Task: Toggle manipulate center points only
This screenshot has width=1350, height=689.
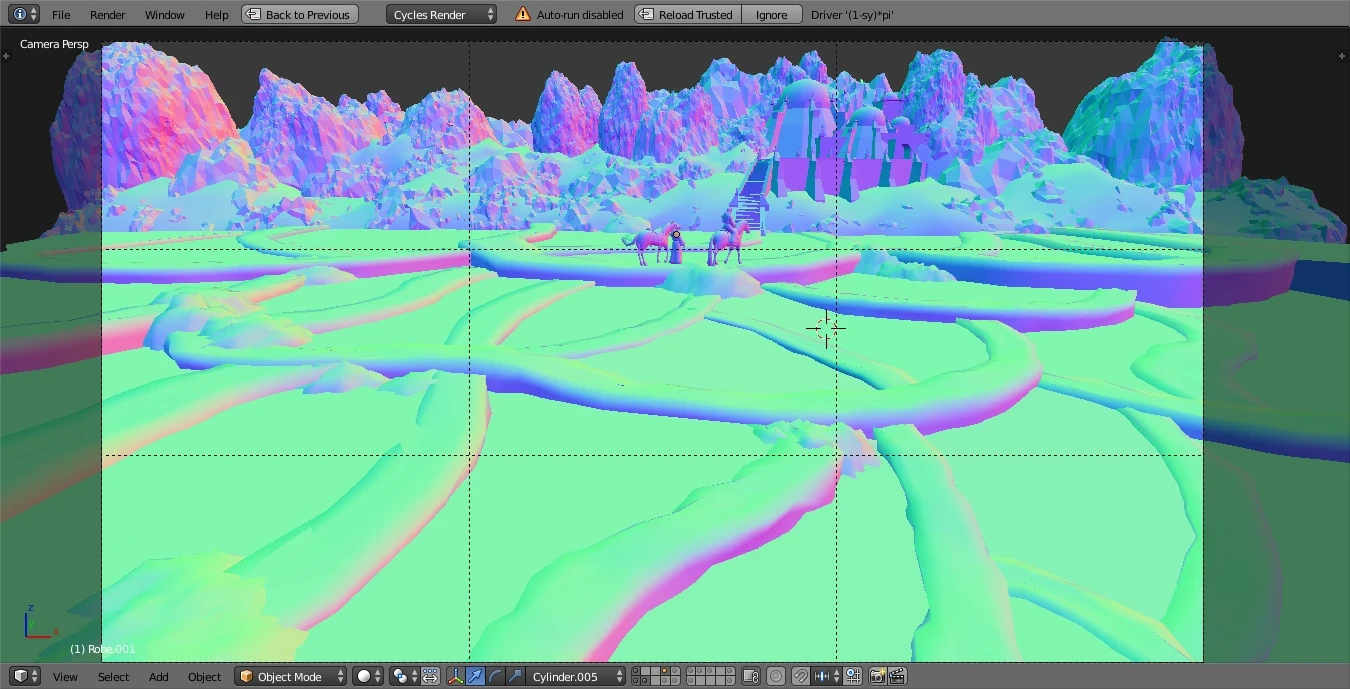Action: 430,677
